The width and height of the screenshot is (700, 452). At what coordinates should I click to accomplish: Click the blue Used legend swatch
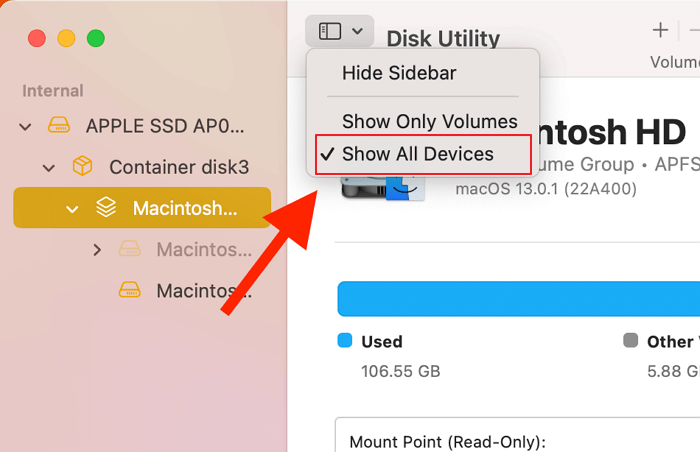(x=345, y=341)
